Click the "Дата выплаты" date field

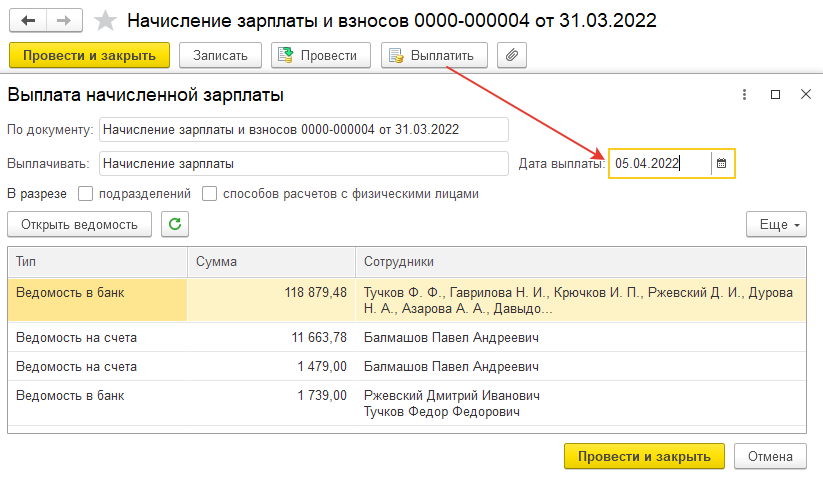[x=660, y=163]
